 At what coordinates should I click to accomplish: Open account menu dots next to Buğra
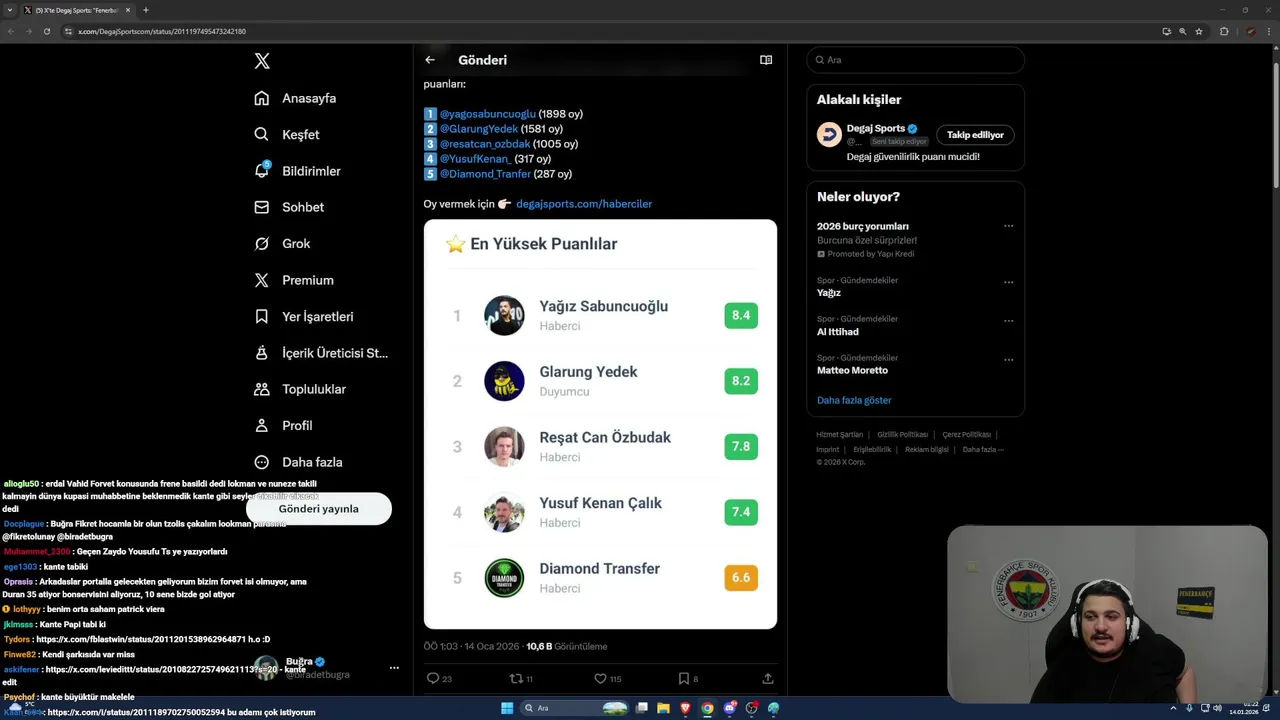pyautogui.click(x=394, y=668)
